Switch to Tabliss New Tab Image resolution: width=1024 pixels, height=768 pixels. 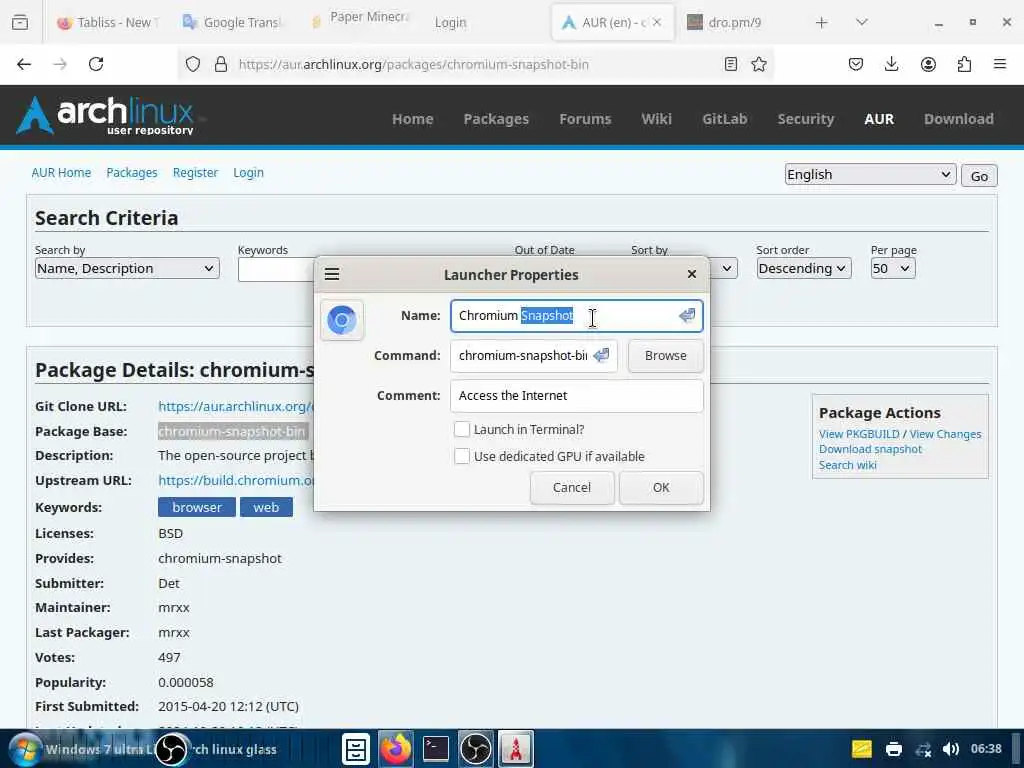pos(108,22)
